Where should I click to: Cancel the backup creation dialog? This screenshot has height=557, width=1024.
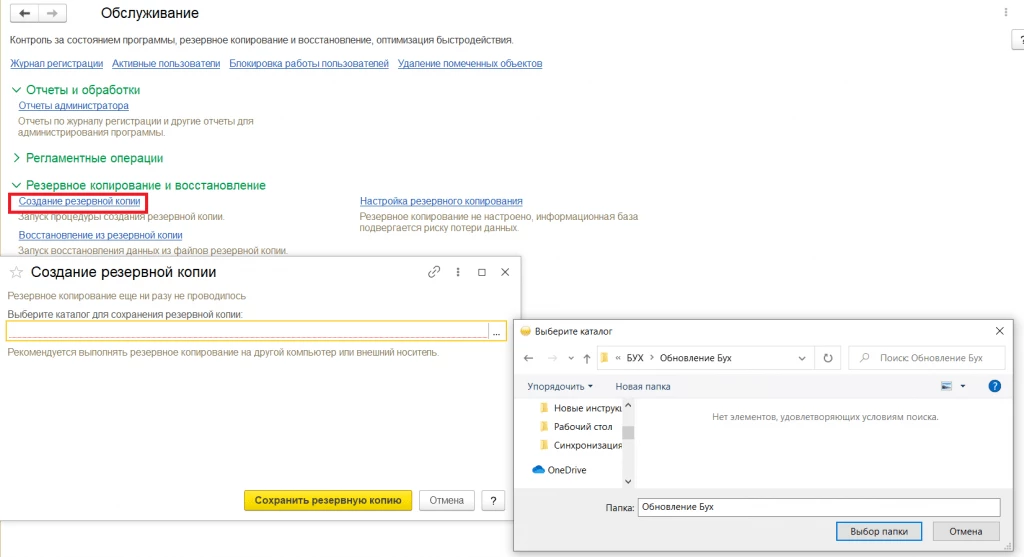(x=447, y=500)
